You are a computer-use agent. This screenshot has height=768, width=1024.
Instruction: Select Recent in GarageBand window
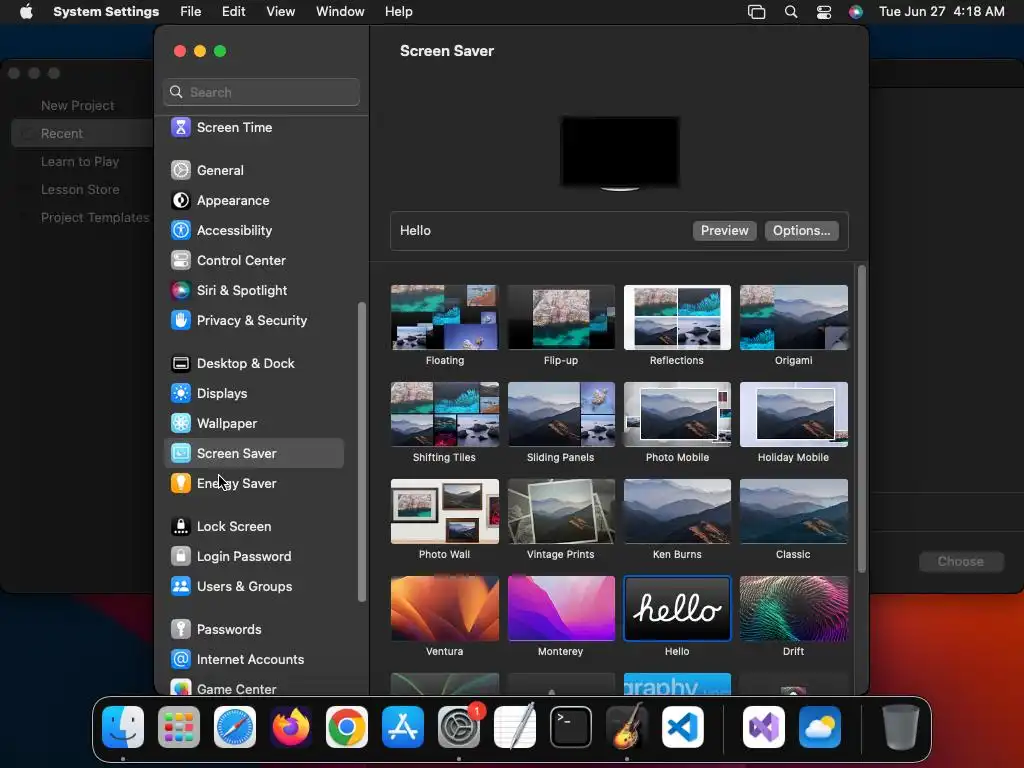point(82,133)
